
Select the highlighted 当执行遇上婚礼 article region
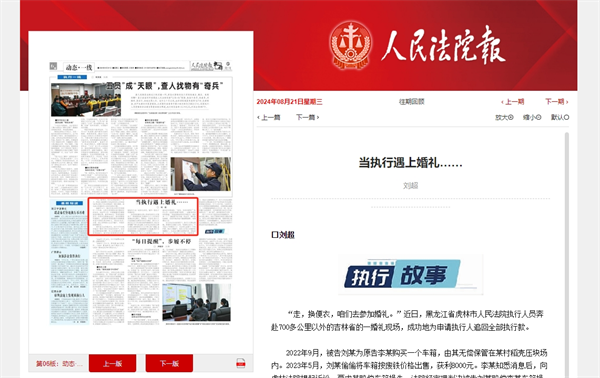[143, 216]
